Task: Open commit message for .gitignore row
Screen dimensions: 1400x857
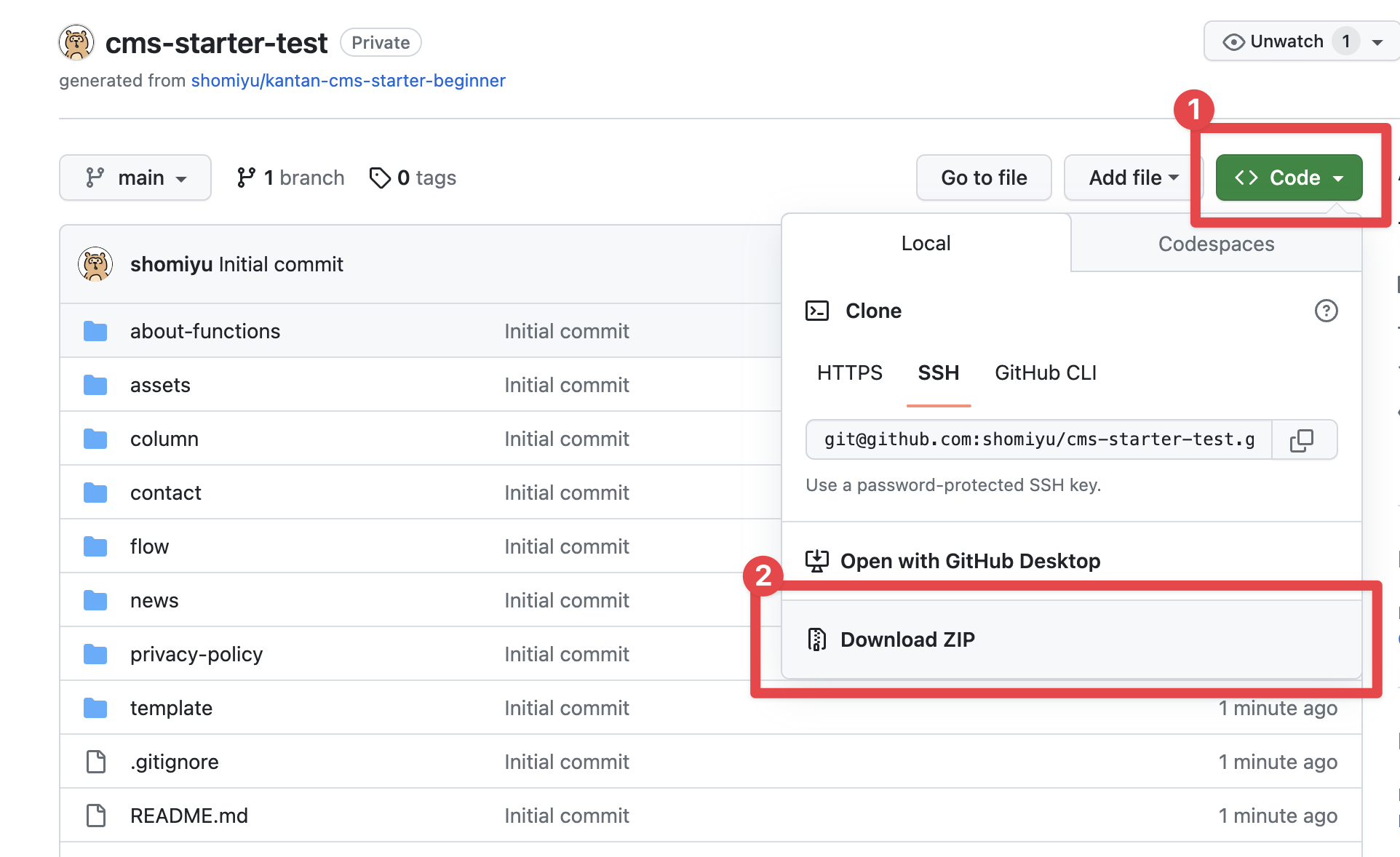Action: (567, 762)
